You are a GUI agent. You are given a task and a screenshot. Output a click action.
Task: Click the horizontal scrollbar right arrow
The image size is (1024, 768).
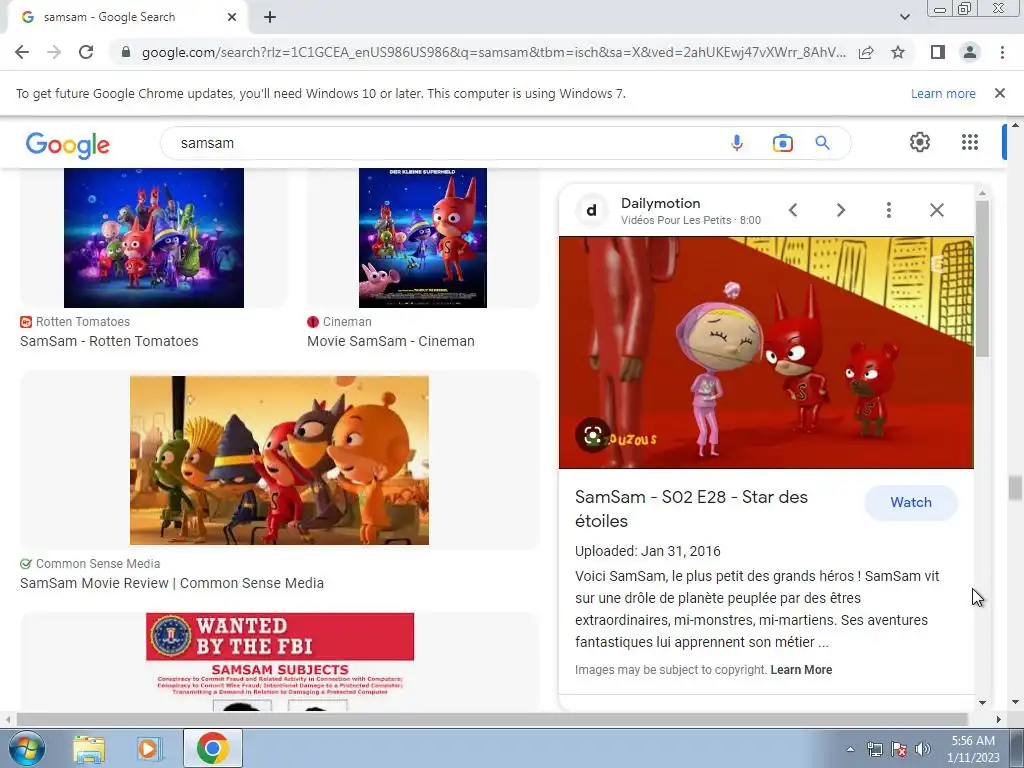point(998,719)
